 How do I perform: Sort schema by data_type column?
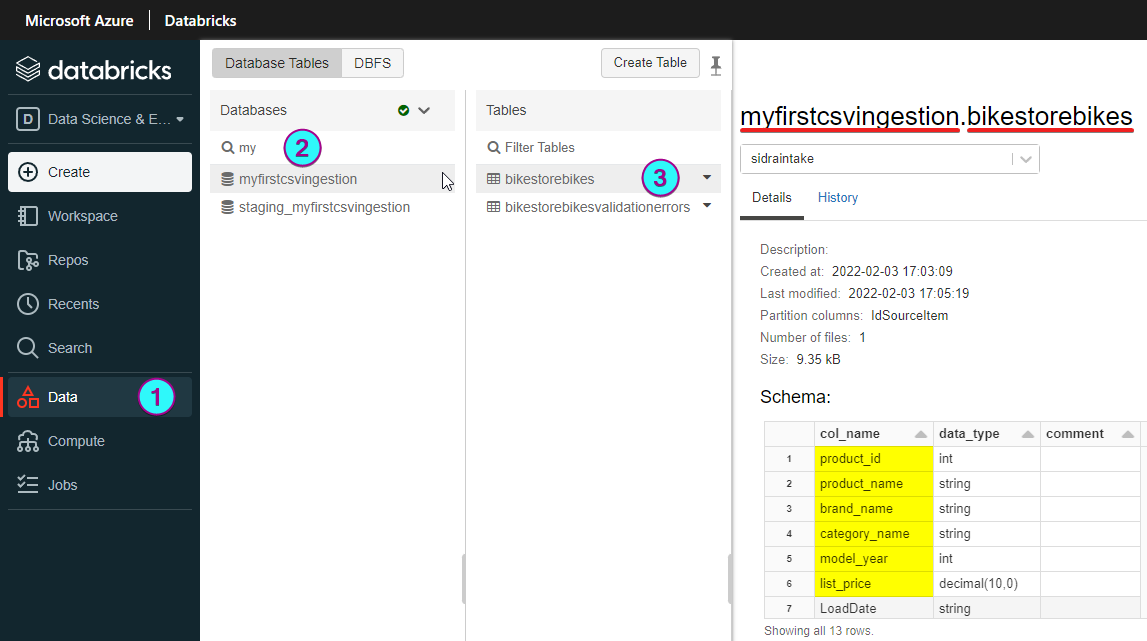pos(986,434)
